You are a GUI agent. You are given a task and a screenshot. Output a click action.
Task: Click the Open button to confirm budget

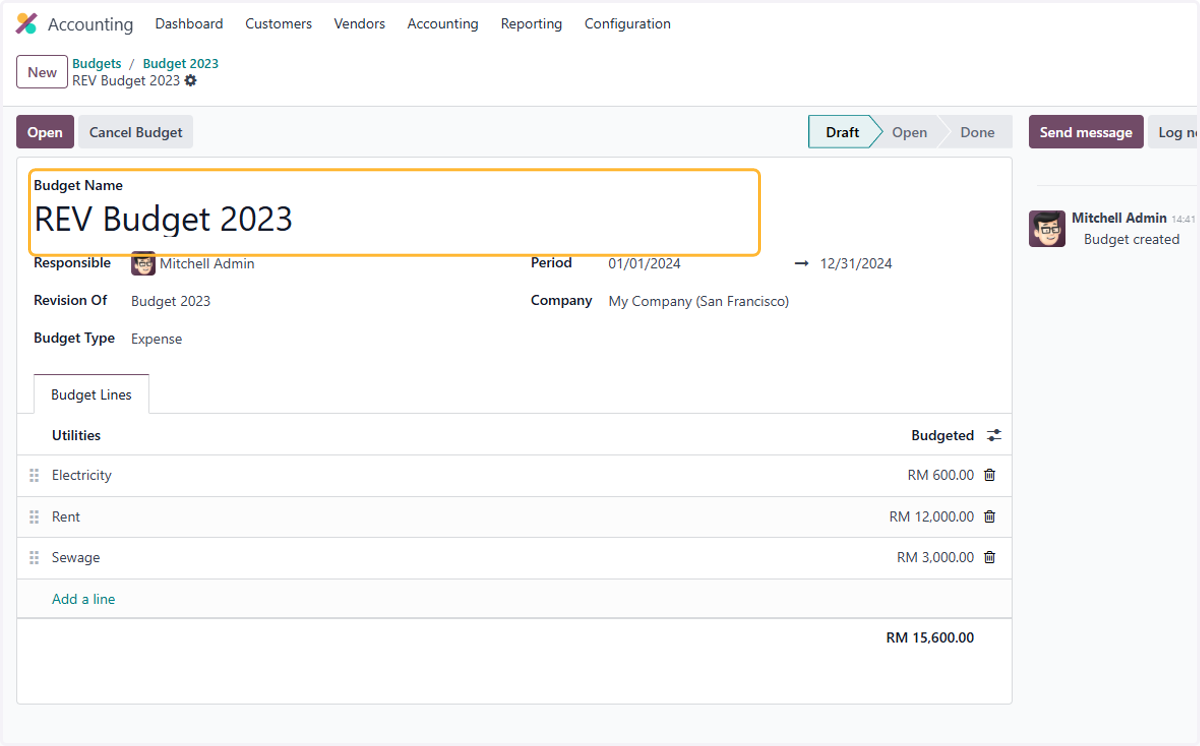click(x=45, y=132)
